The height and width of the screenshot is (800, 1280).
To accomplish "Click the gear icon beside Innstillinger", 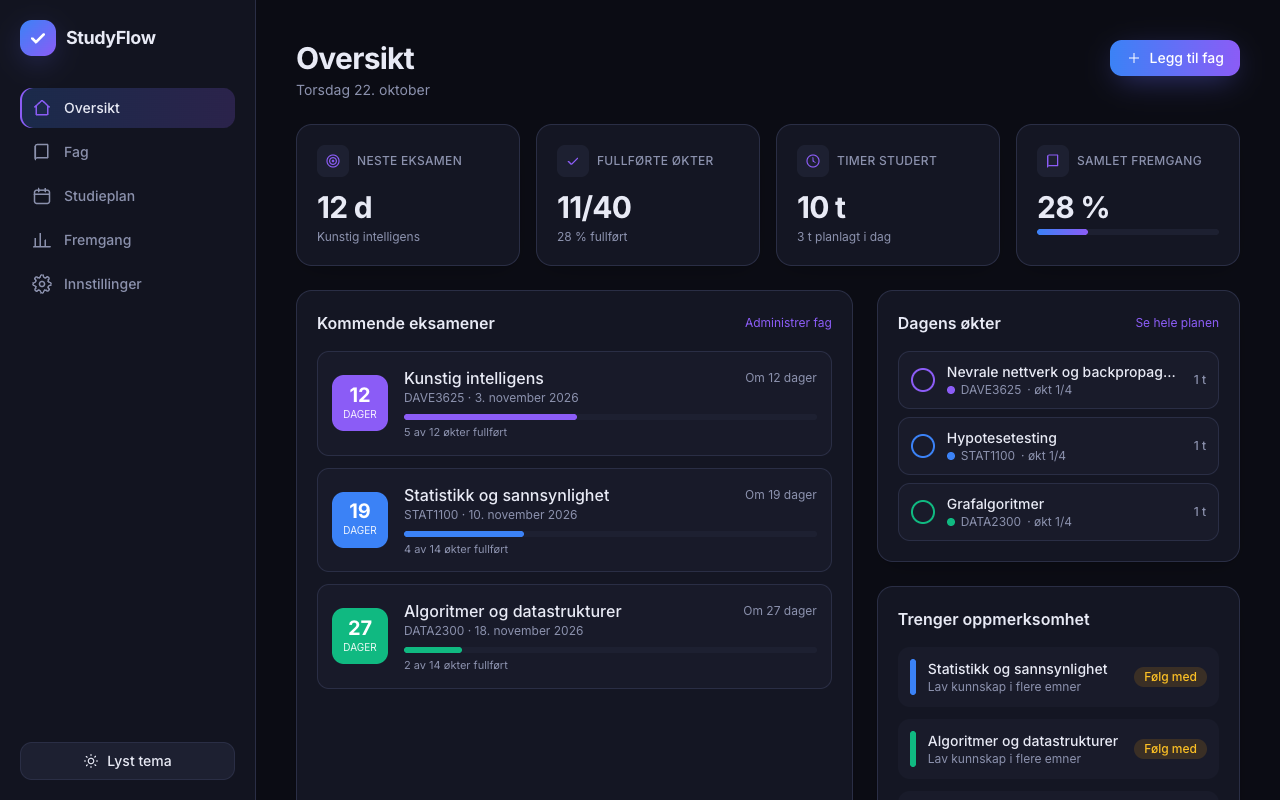I will tap(42, 284).
